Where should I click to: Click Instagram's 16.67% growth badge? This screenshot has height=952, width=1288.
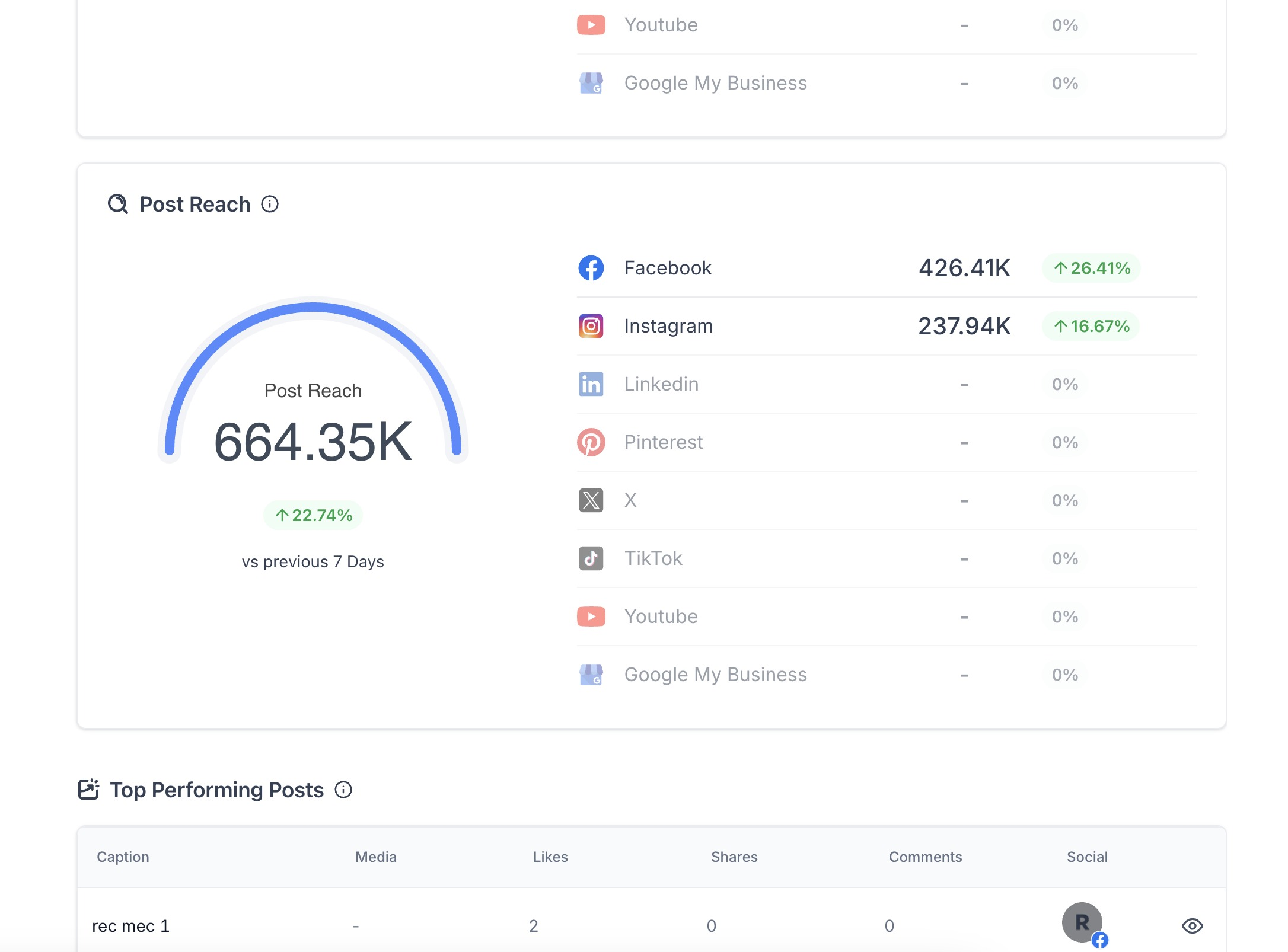point(1091,326)
